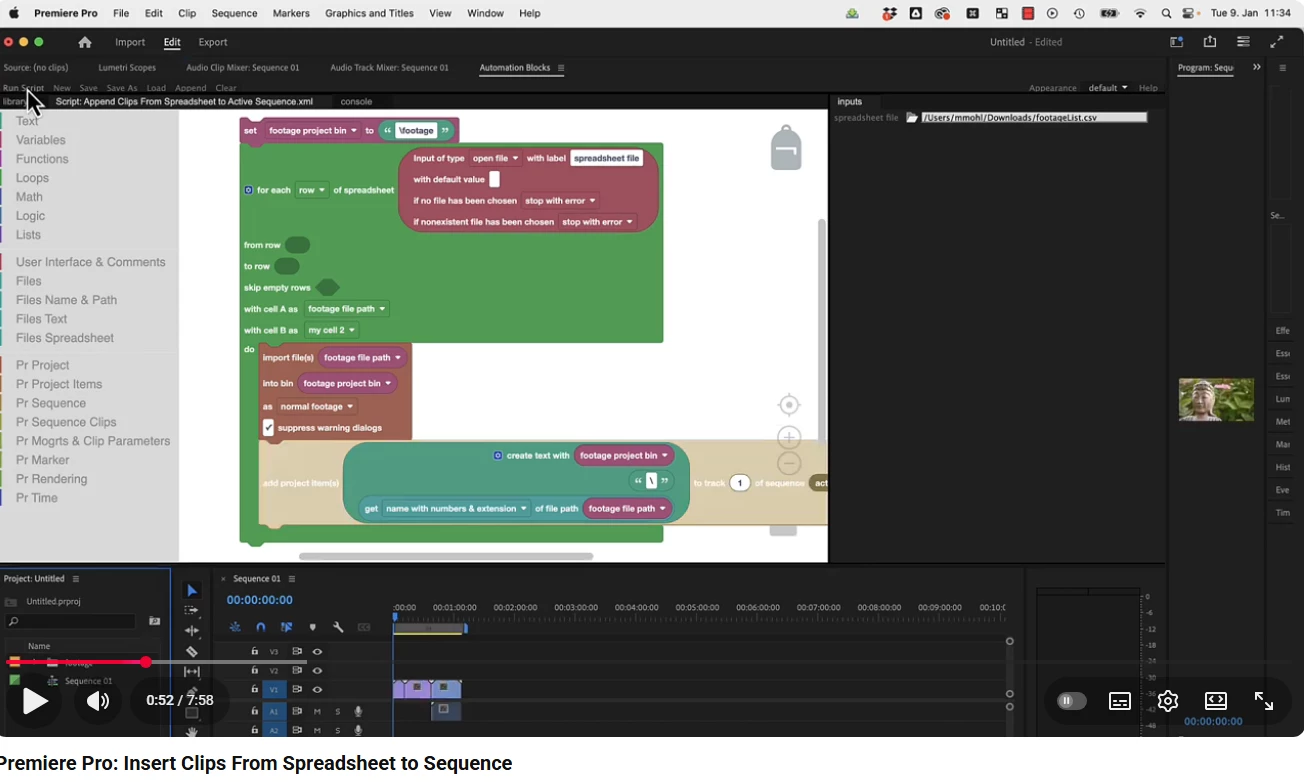Open the 'row' dropdown in for each block
The width and height of the screenshot is (1308, 782).
(x=311, y=190)
